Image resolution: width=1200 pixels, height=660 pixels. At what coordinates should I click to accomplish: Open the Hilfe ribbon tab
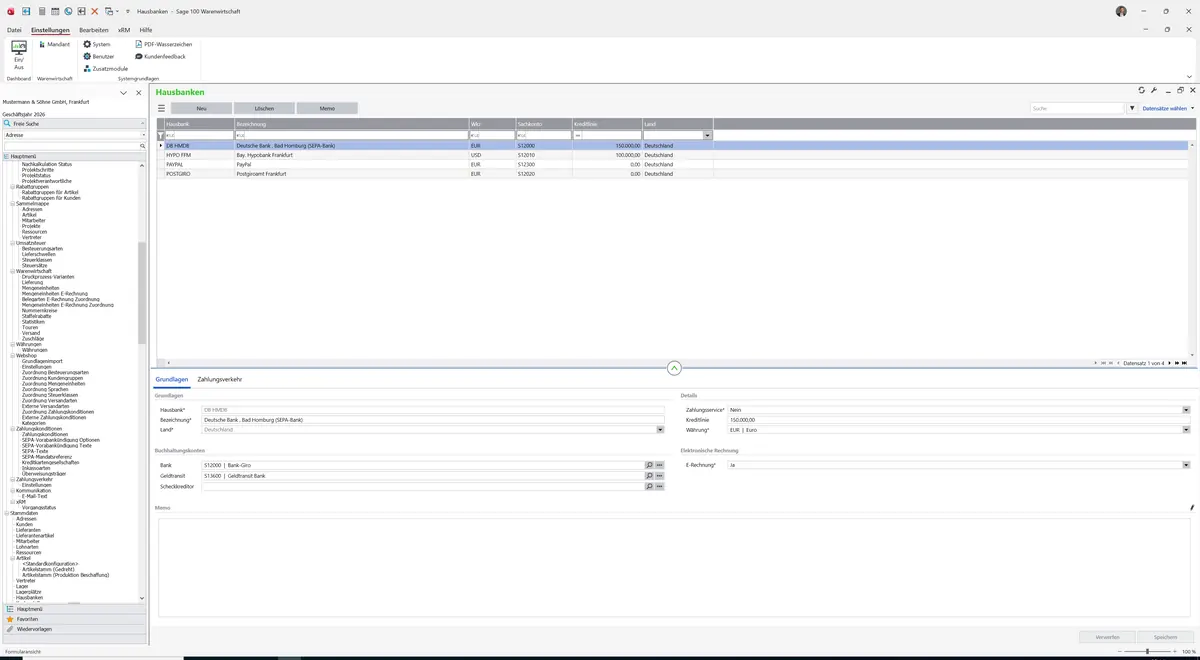(146, 30)
